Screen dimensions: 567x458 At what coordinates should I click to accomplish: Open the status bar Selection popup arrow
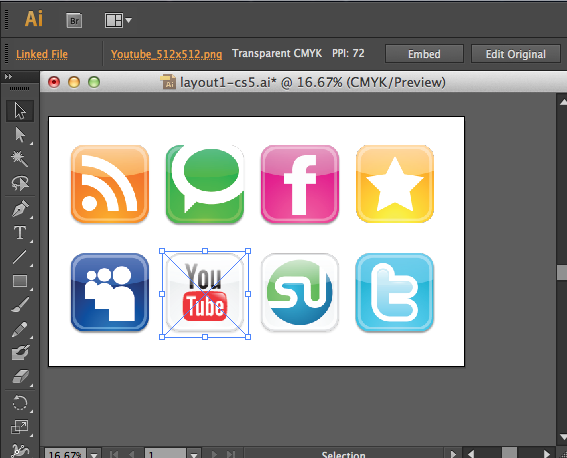(x=453, y=454)
